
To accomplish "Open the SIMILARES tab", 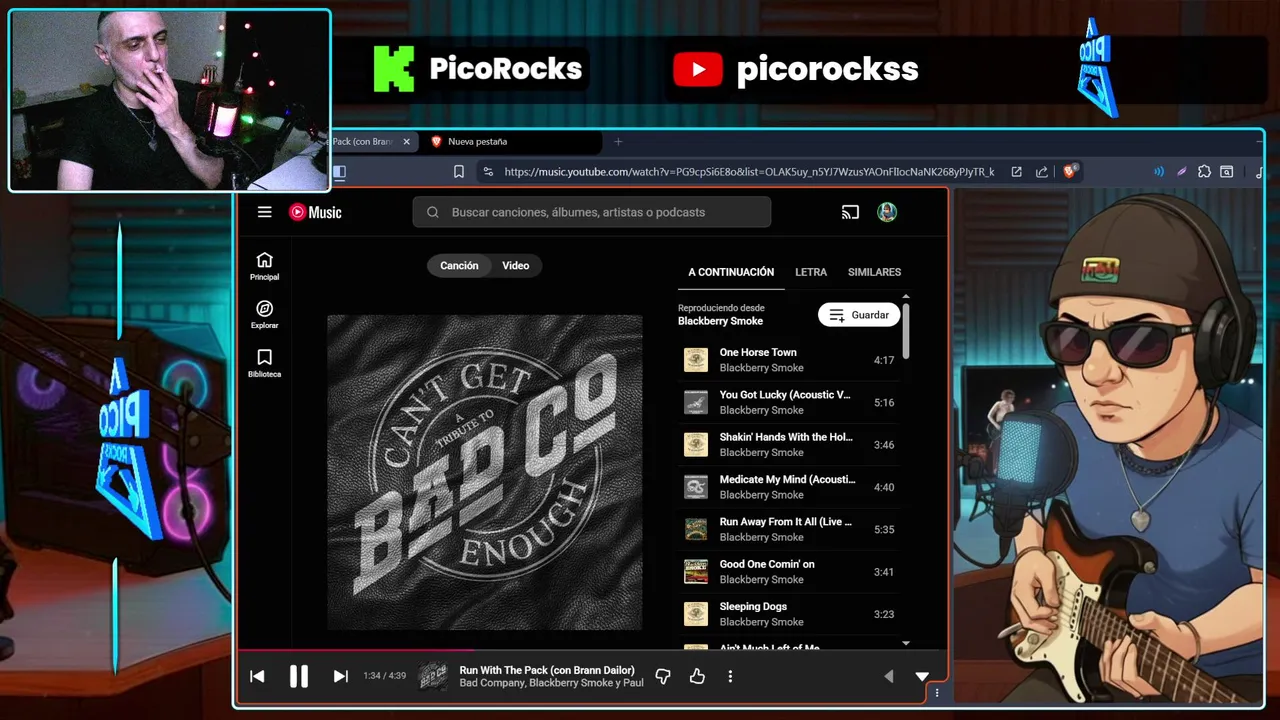I will 874,272.
